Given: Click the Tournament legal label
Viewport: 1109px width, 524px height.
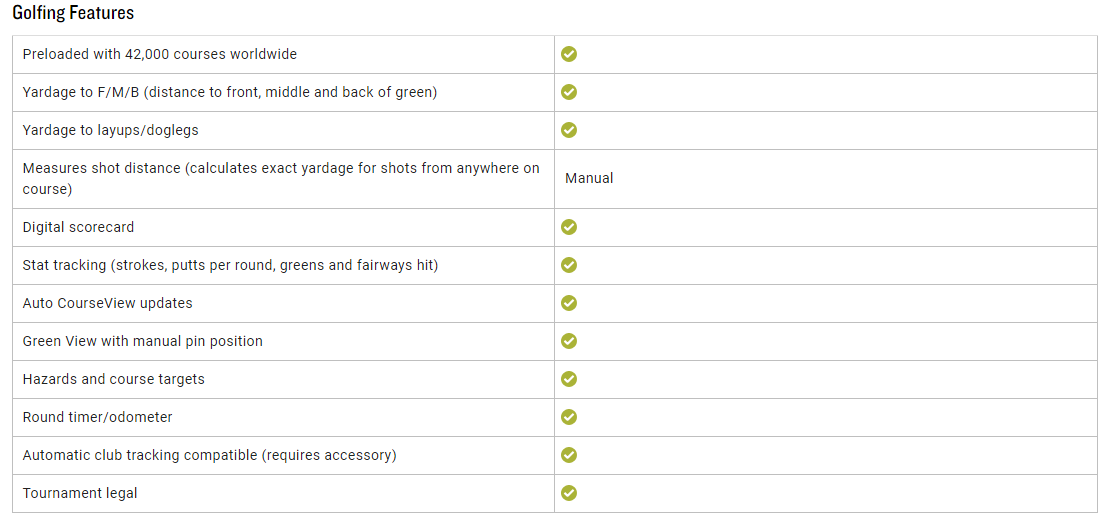Looking at the screenshot, I should (x=80, y=493).
